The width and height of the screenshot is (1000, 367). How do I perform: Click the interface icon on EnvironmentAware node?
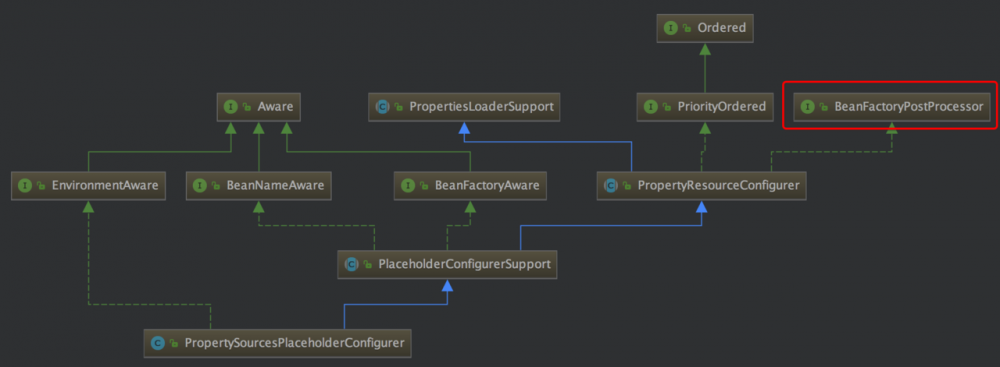click(x=25, y=185)
